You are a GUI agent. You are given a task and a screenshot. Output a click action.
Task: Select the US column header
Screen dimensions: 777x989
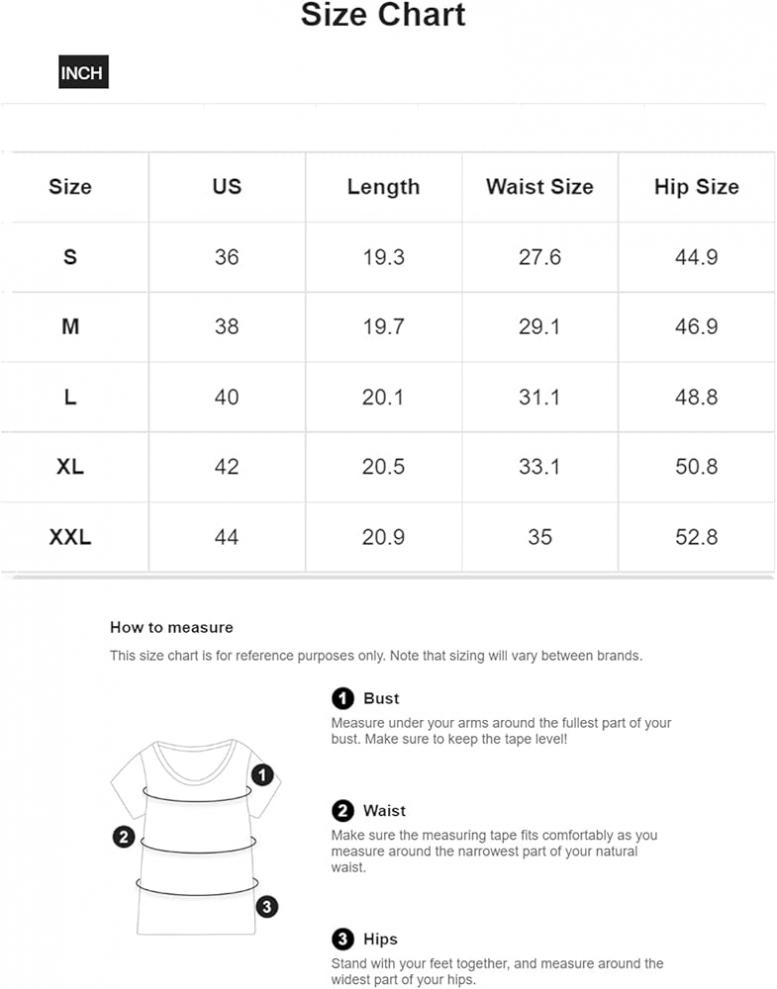[x=226, y=187]
